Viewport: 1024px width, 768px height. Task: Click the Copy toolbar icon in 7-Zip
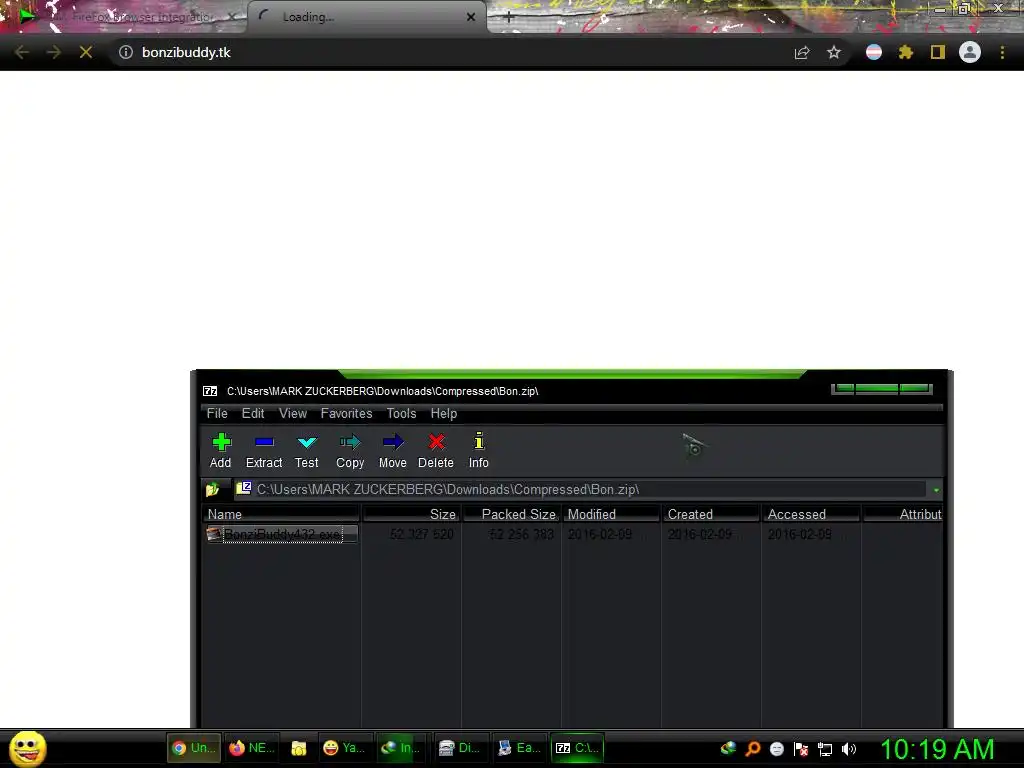[350, 451]
